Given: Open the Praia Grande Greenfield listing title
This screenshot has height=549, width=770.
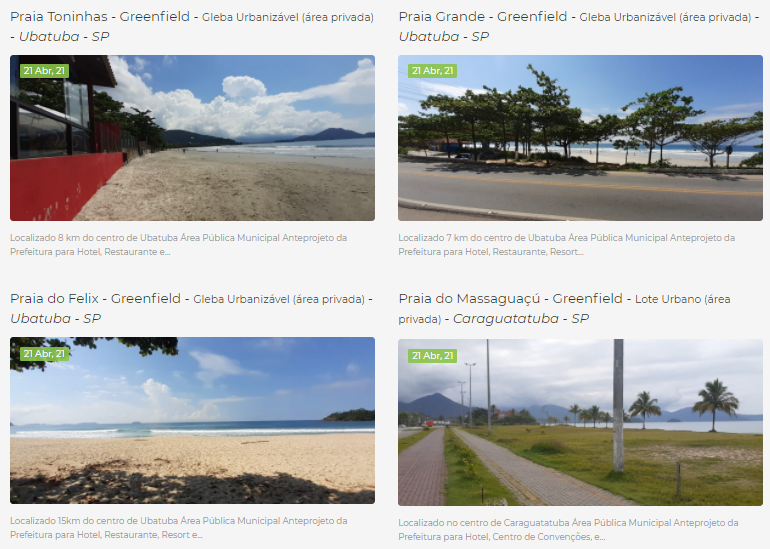Looking at the screenshot, I should tap(578, 27).
